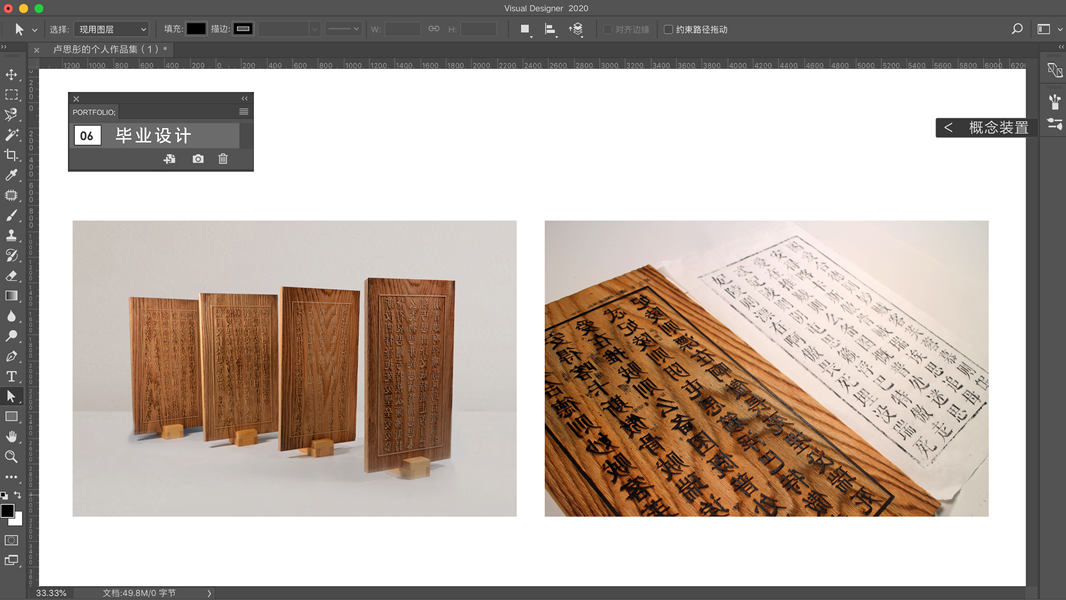The width and height of the screenshot is (1066, 600).
Task: Open the 现用图层 selection dropdown
Action: point(111,29)
